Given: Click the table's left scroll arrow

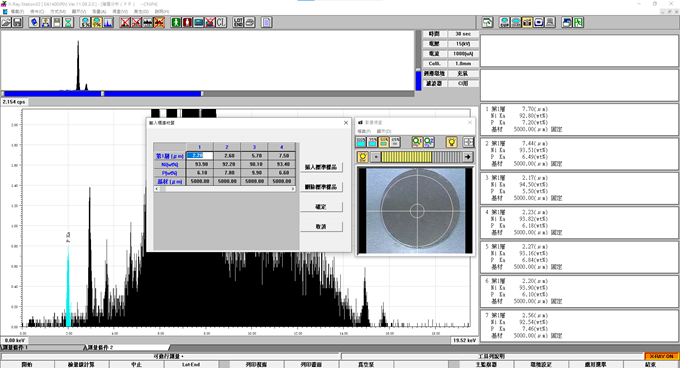Looking at the screenshot, I should [x=157, y=189].
